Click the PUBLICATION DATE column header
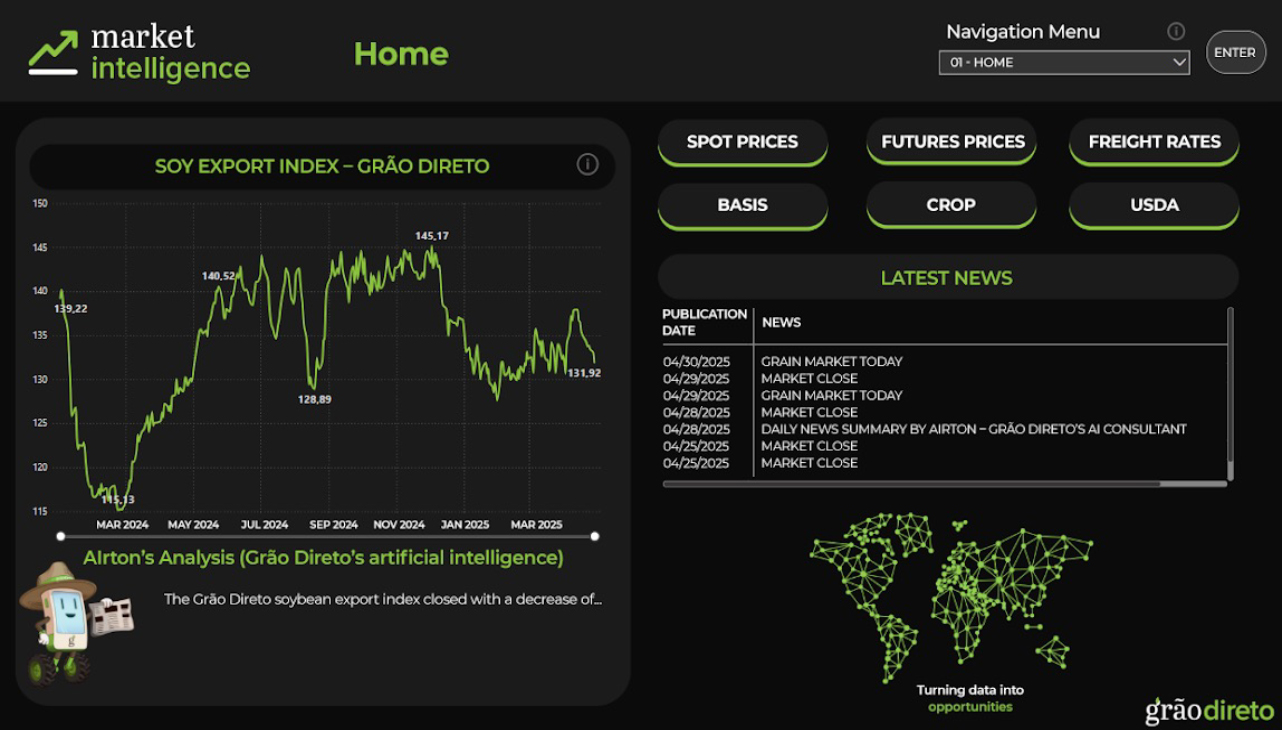This screenshot has width=1282, height=730. pos(705,322)
